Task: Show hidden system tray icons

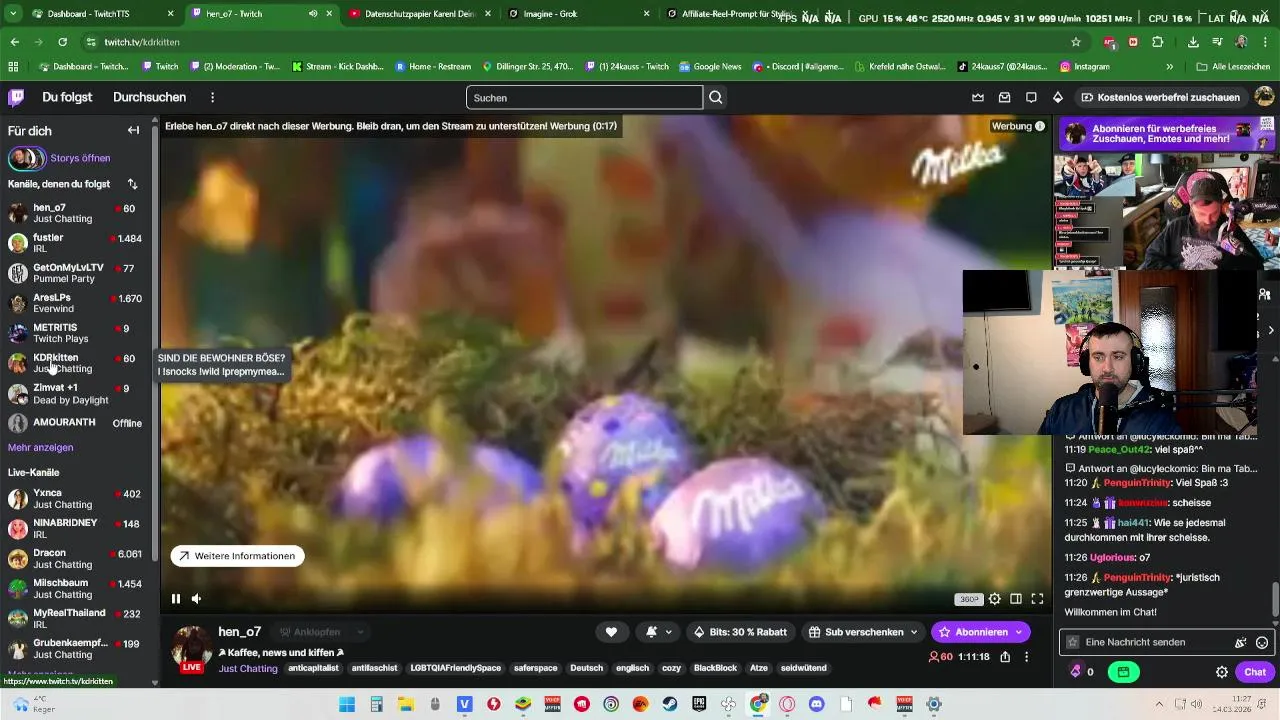Action: coord(1159,704)
